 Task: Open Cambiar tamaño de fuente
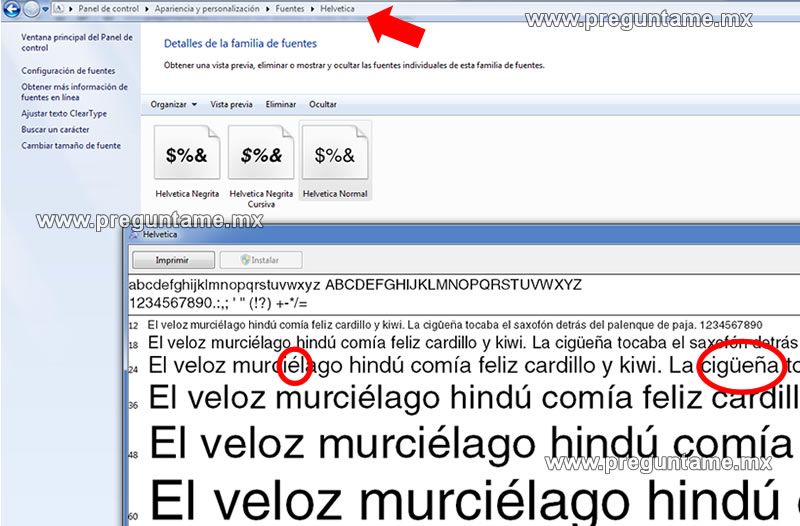tap(71, 145)
